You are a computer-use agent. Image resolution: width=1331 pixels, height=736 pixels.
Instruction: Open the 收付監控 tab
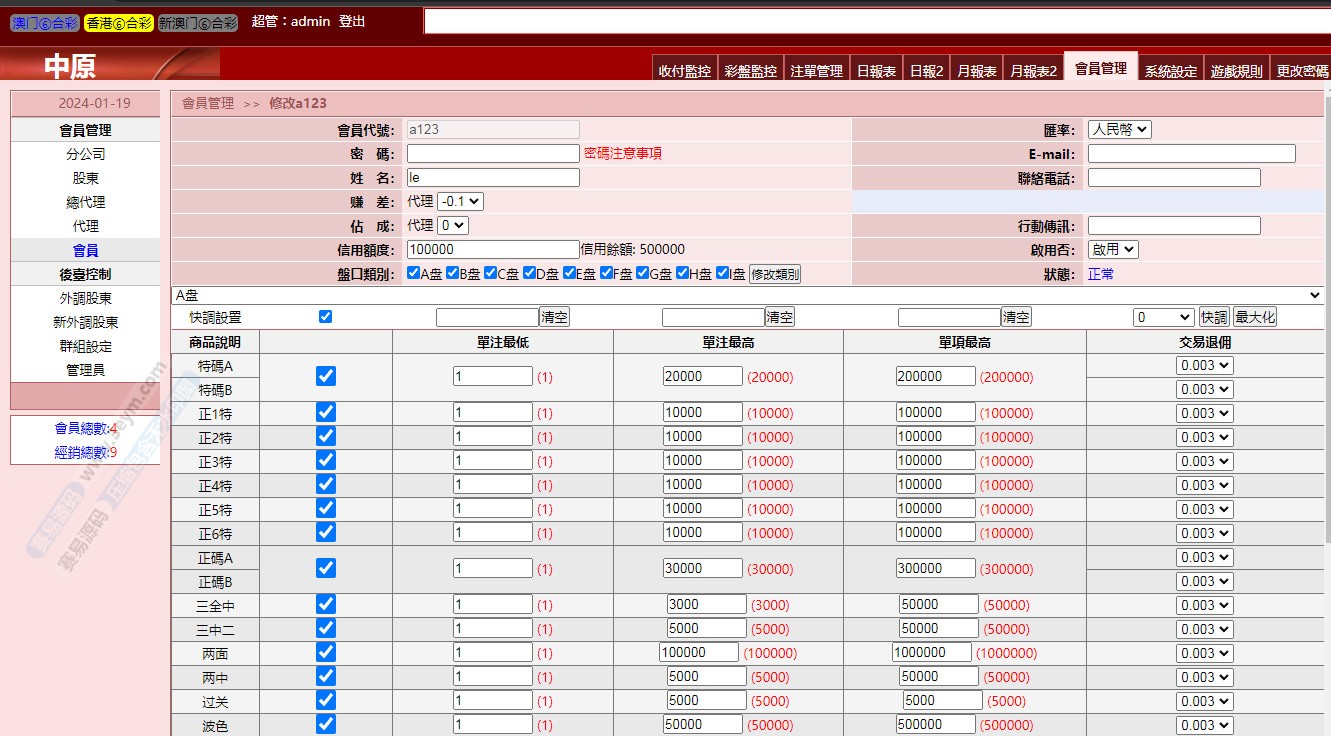(x=685, y=71)
